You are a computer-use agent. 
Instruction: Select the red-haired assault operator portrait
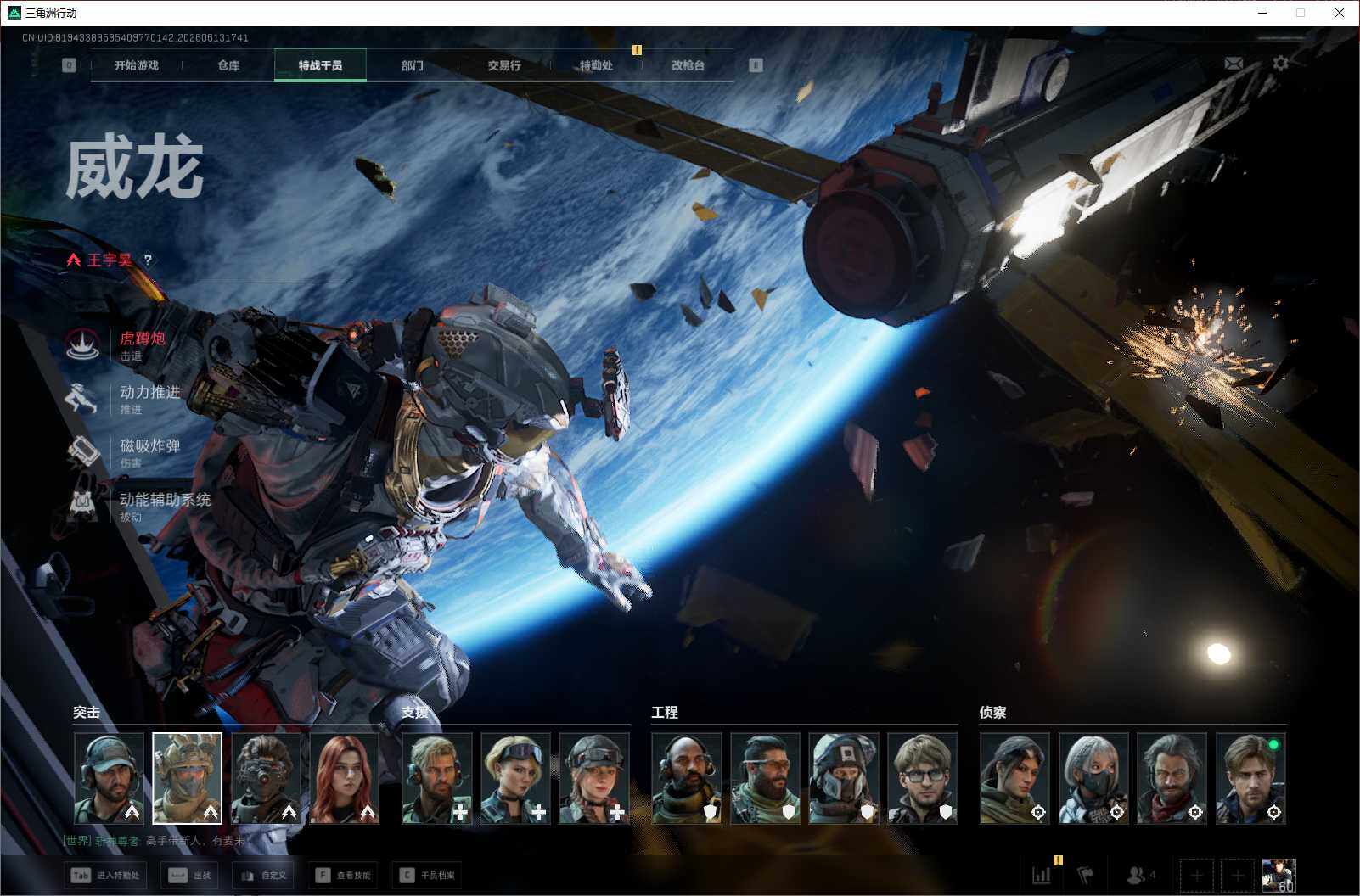click(x=345, y=779)
